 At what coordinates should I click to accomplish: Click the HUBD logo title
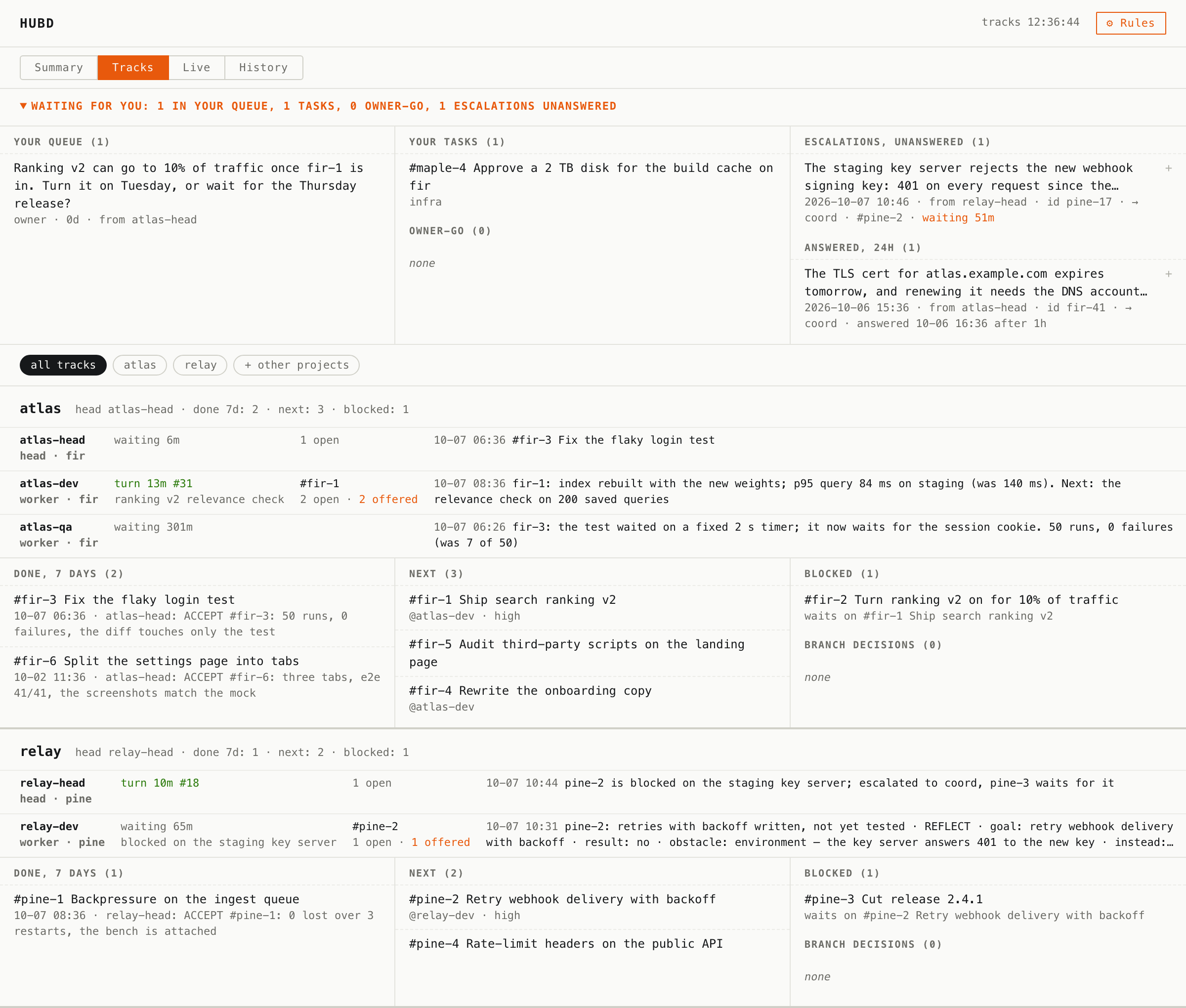[x=37, y=23]
